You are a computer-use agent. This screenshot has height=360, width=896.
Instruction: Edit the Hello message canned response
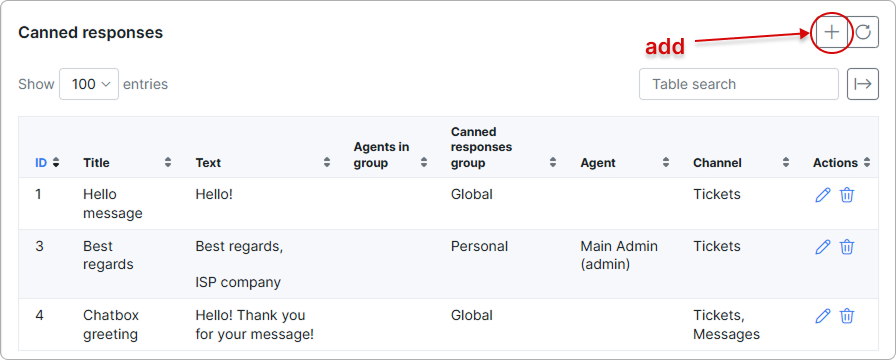point(822,195)
